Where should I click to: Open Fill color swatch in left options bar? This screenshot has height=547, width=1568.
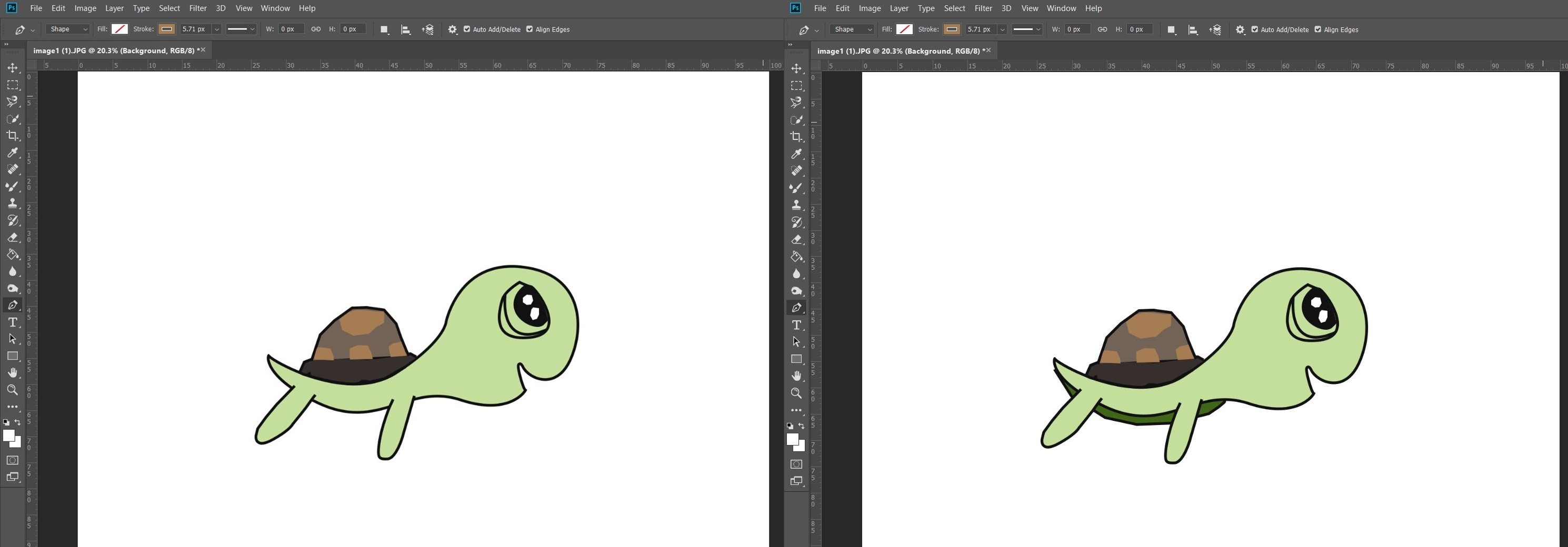(119, 29)
